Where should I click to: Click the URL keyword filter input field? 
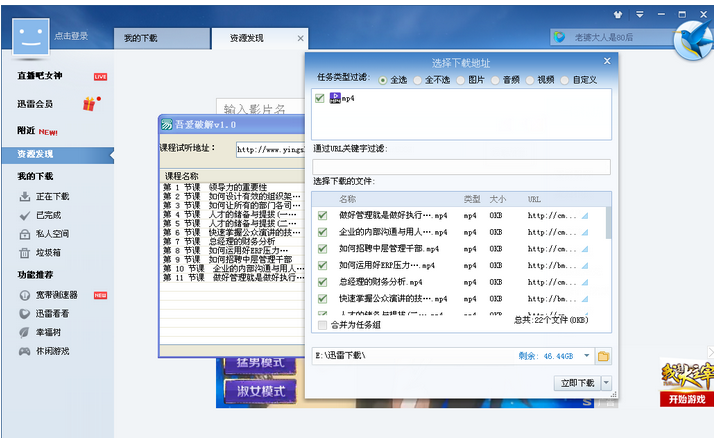[x=461, y=167]
